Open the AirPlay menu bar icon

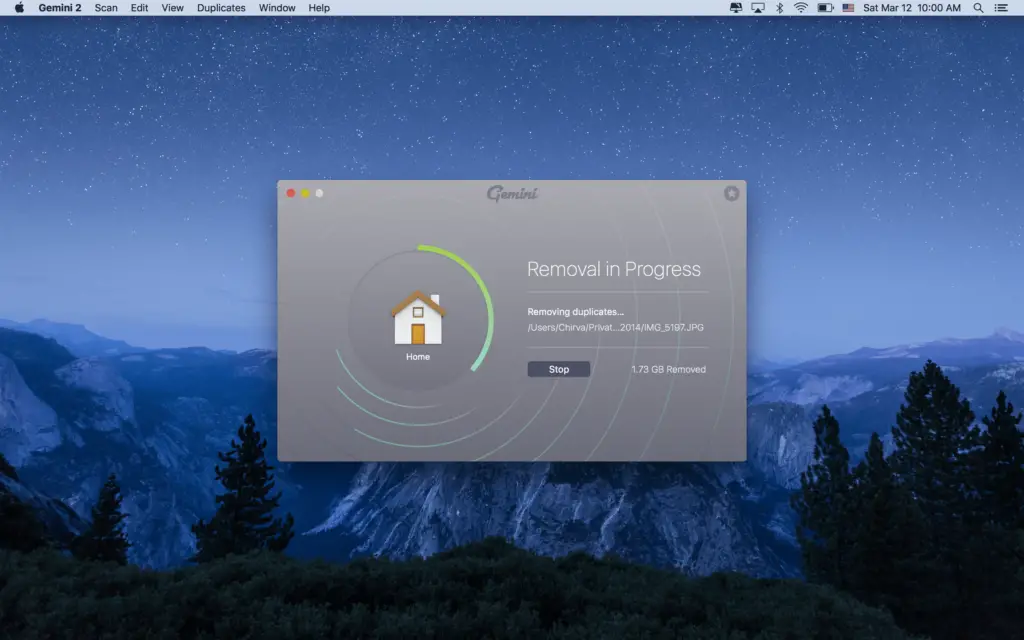pyautogui.click(x=758, y=8)
